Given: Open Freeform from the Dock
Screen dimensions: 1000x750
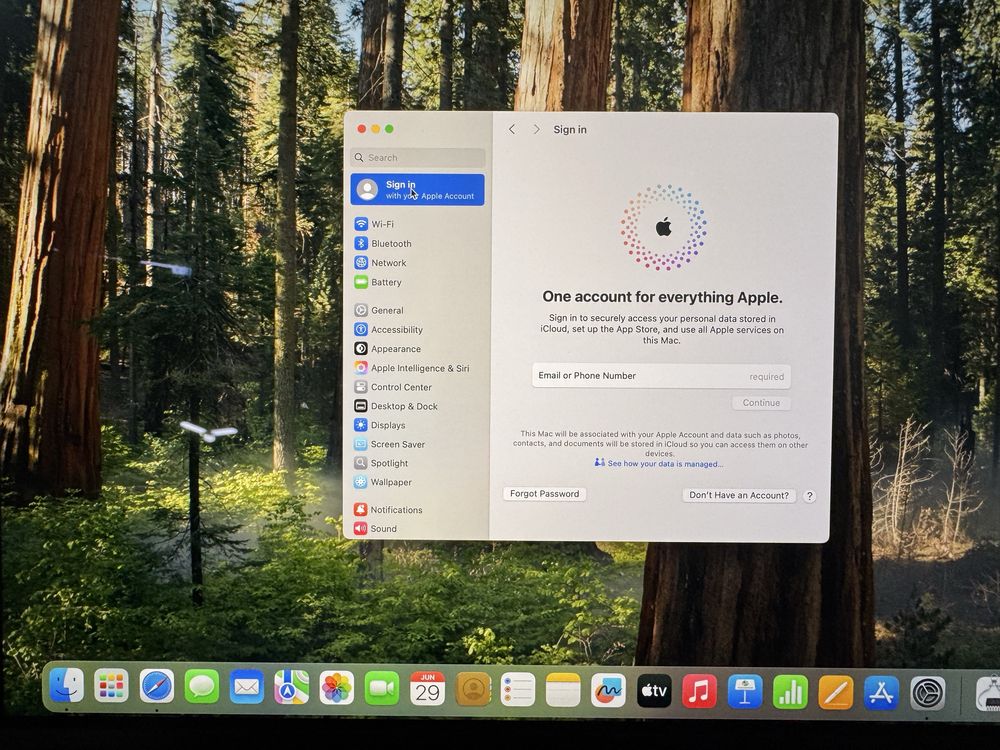Looking at the screenshot, I should [608, 691].
